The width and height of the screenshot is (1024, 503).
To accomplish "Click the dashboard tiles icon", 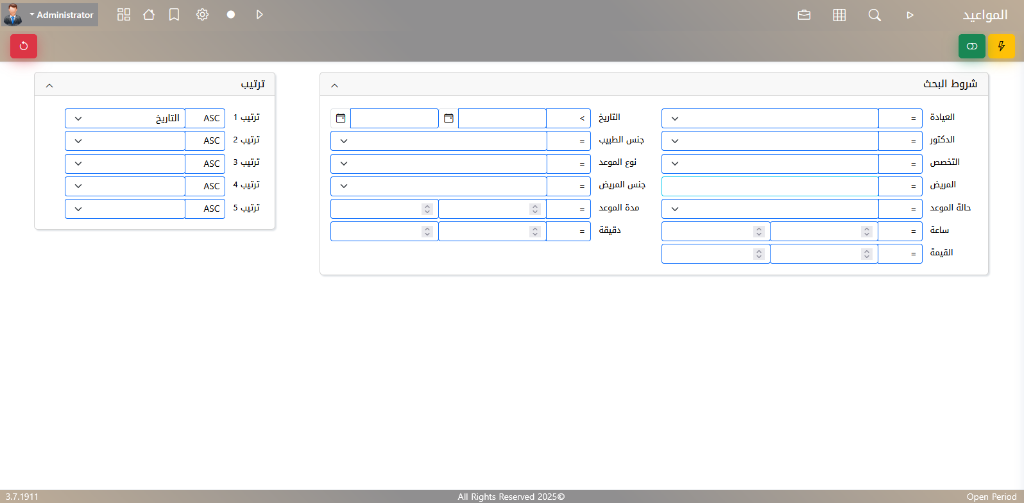I will (x=124, y=15).
